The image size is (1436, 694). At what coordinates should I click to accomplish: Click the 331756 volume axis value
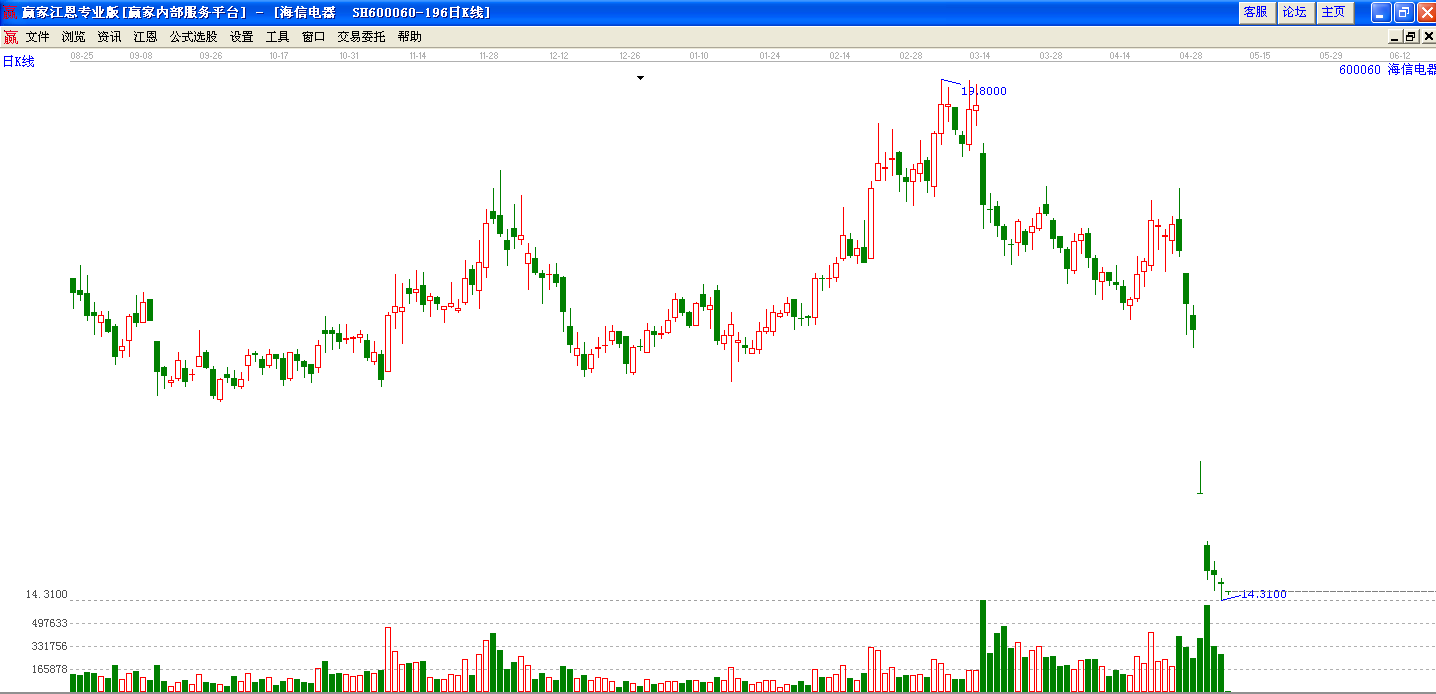49,647
